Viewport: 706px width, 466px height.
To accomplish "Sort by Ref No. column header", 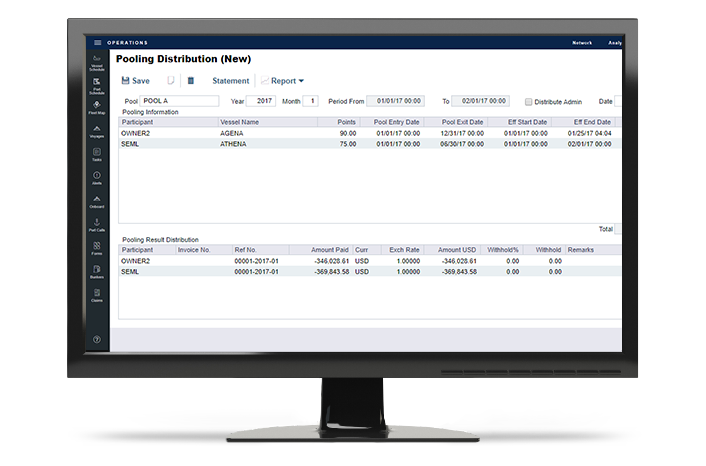I will click(x=260, y=250).
